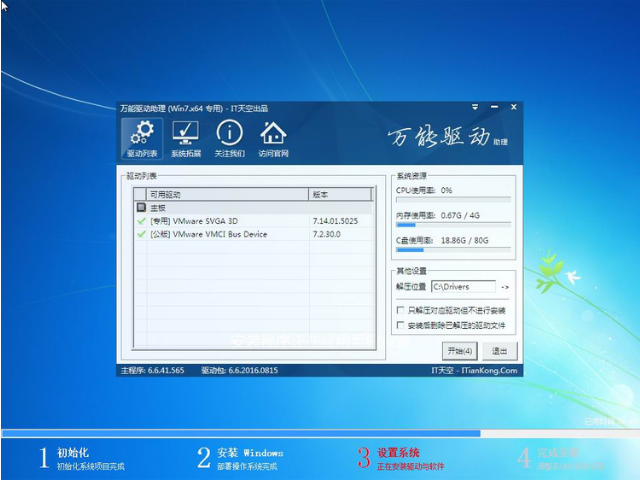Click 0.67G / 4G memory value

[x=460, y=215]
